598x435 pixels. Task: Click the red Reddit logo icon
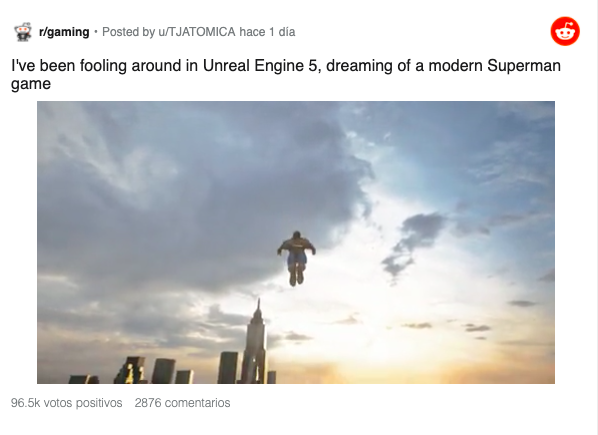coord(565,31)
